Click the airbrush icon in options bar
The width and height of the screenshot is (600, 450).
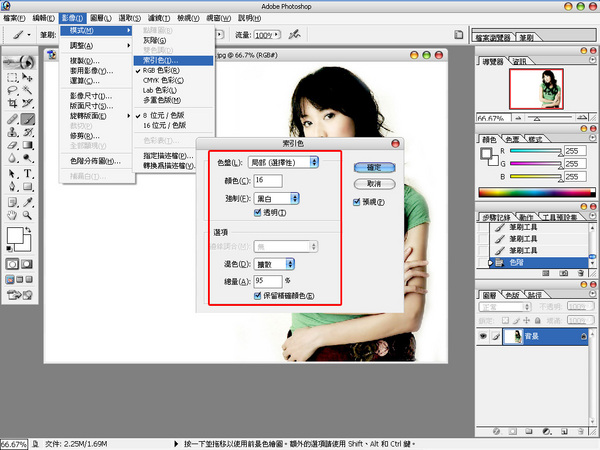[294, 35]
